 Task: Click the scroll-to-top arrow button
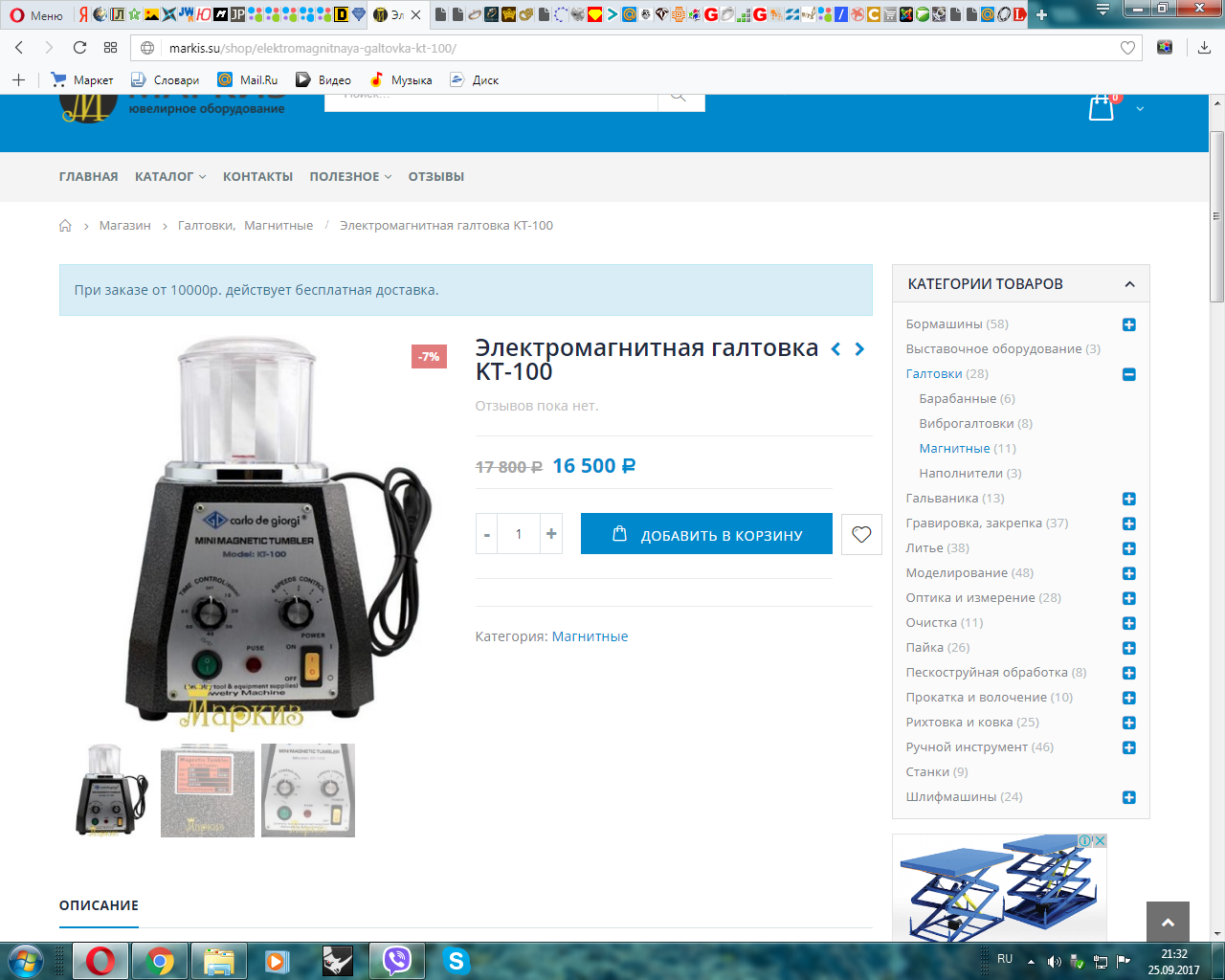[1167, 923]
